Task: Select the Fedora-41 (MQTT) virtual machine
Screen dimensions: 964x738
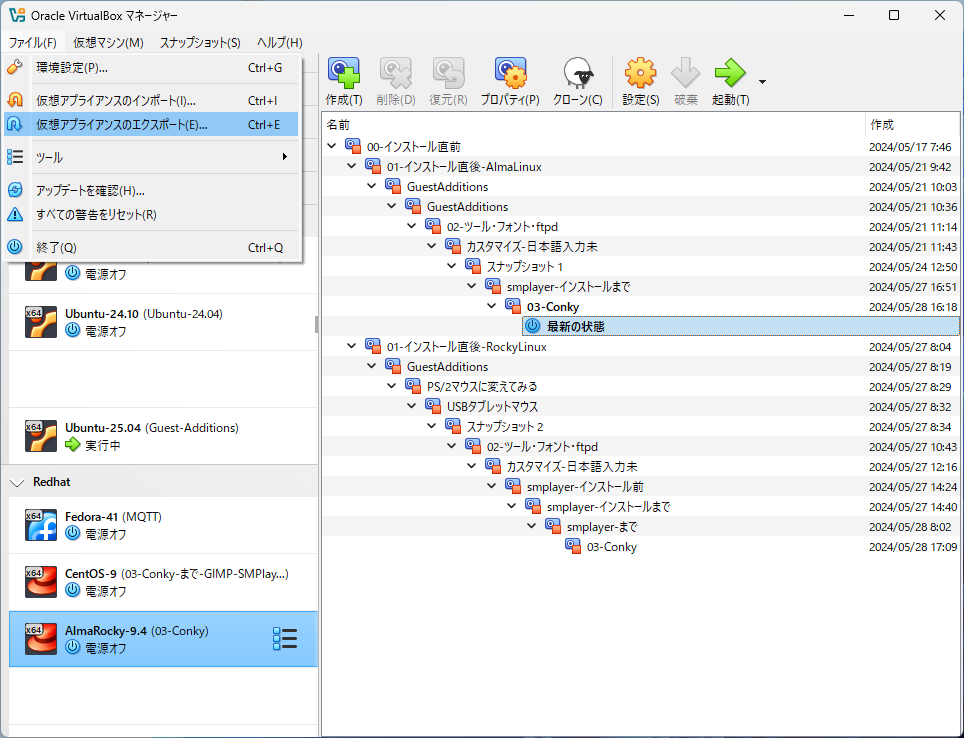Action: (163, 525)
